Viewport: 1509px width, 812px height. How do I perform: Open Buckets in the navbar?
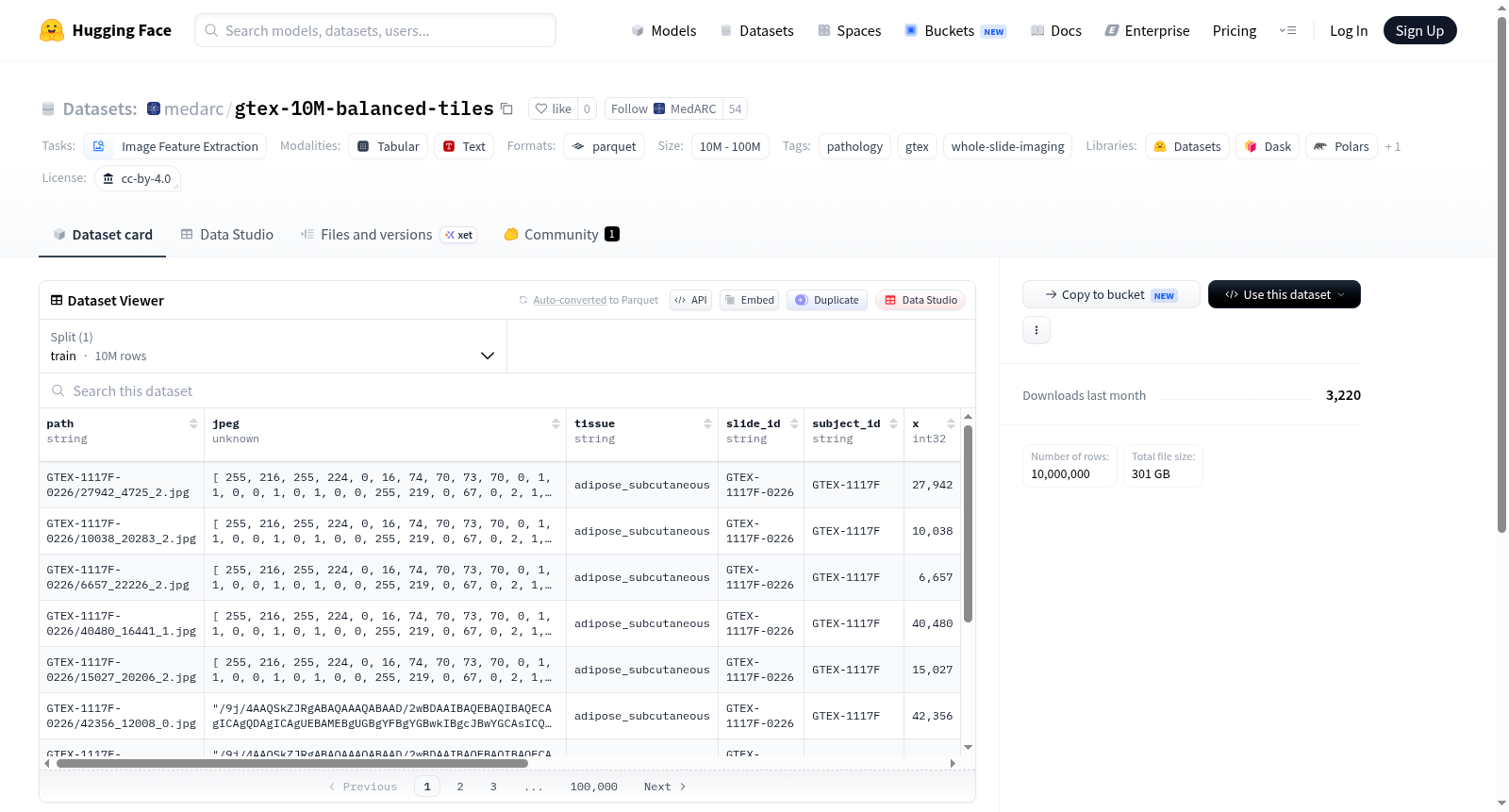(x=955, y=30)
